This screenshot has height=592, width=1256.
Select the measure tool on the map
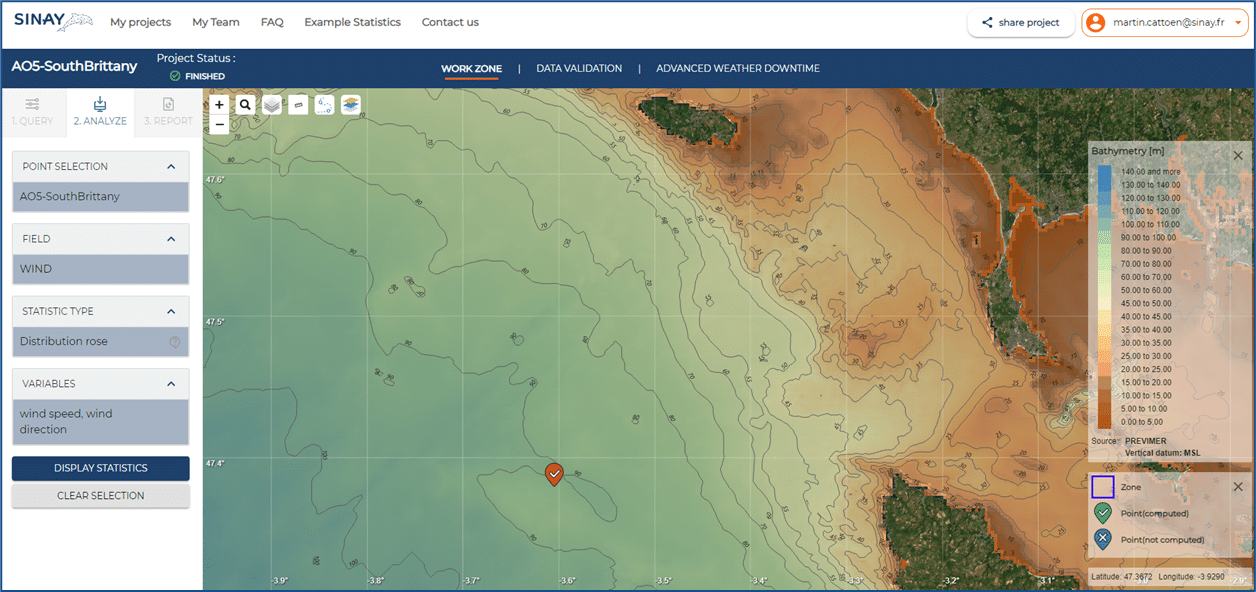297,104
